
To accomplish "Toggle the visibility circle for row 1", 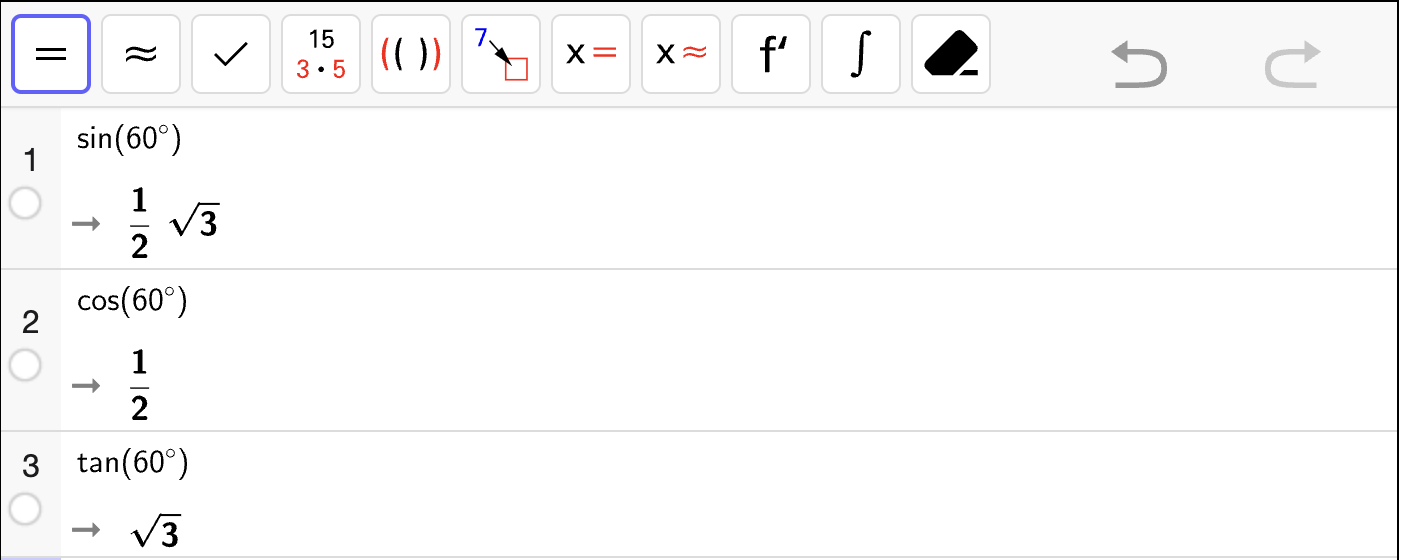I will [x=24, y=204].
